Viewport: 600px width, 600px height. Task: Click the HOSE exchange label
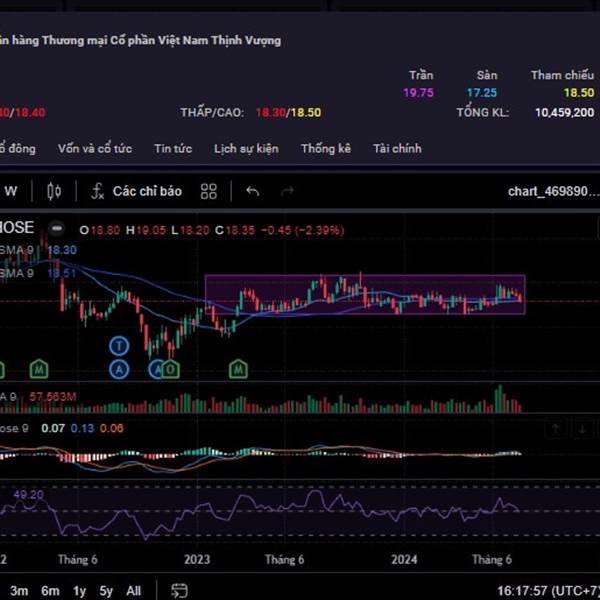(x=17, y=227)
